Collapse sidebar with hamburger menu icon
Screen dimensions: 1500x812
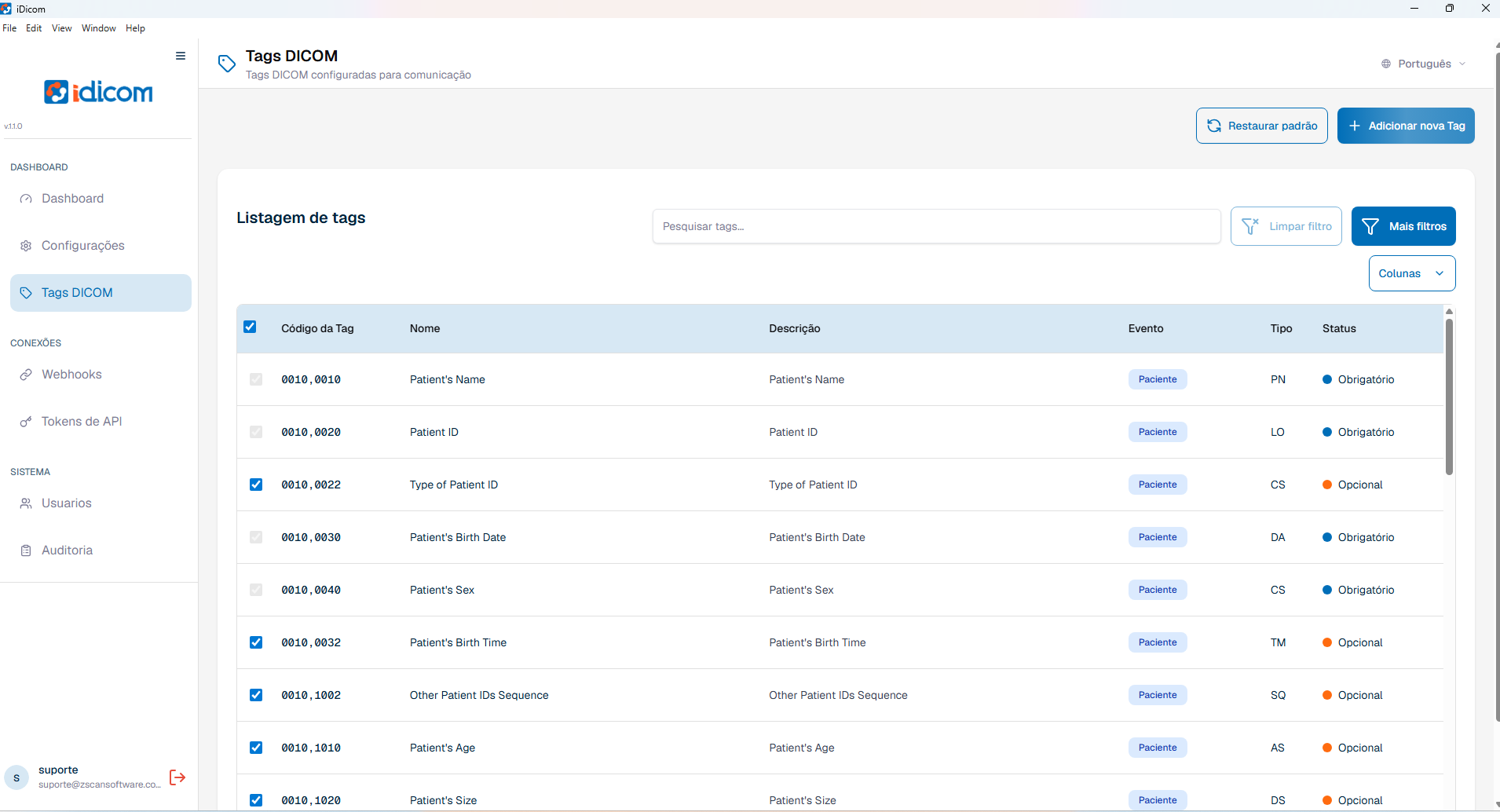pyautogui.click(x=181, y=56)
